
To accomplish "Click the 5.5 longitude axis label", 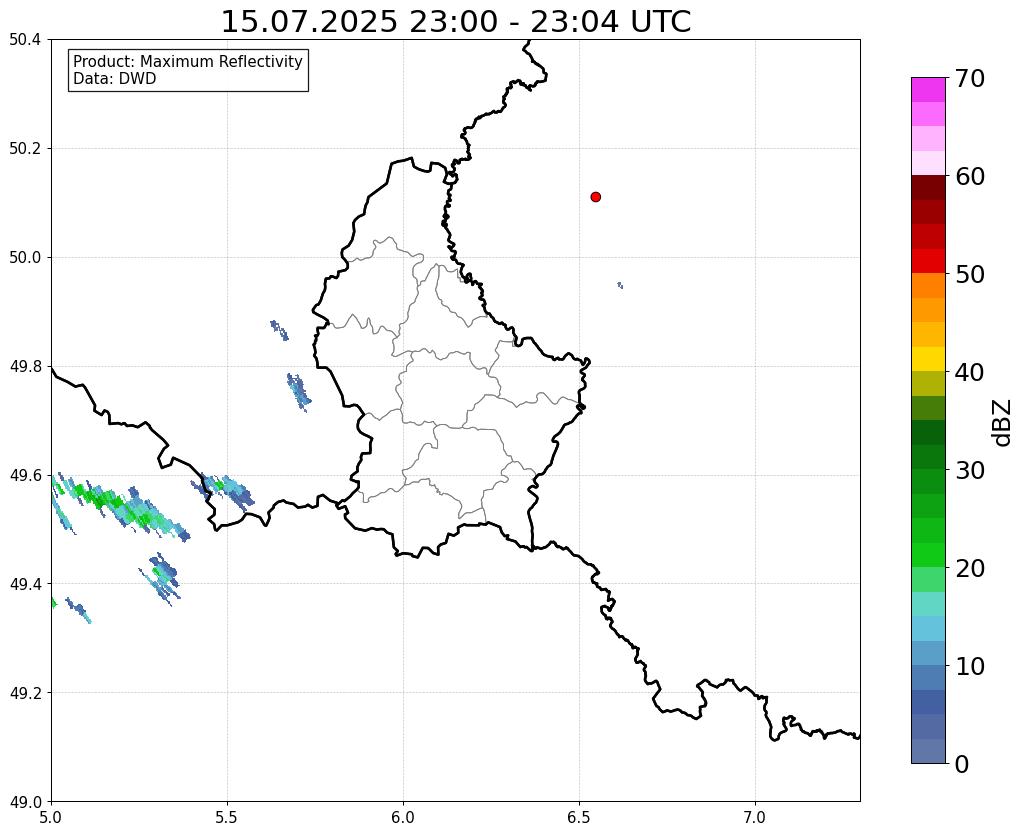I will (227, 818).
